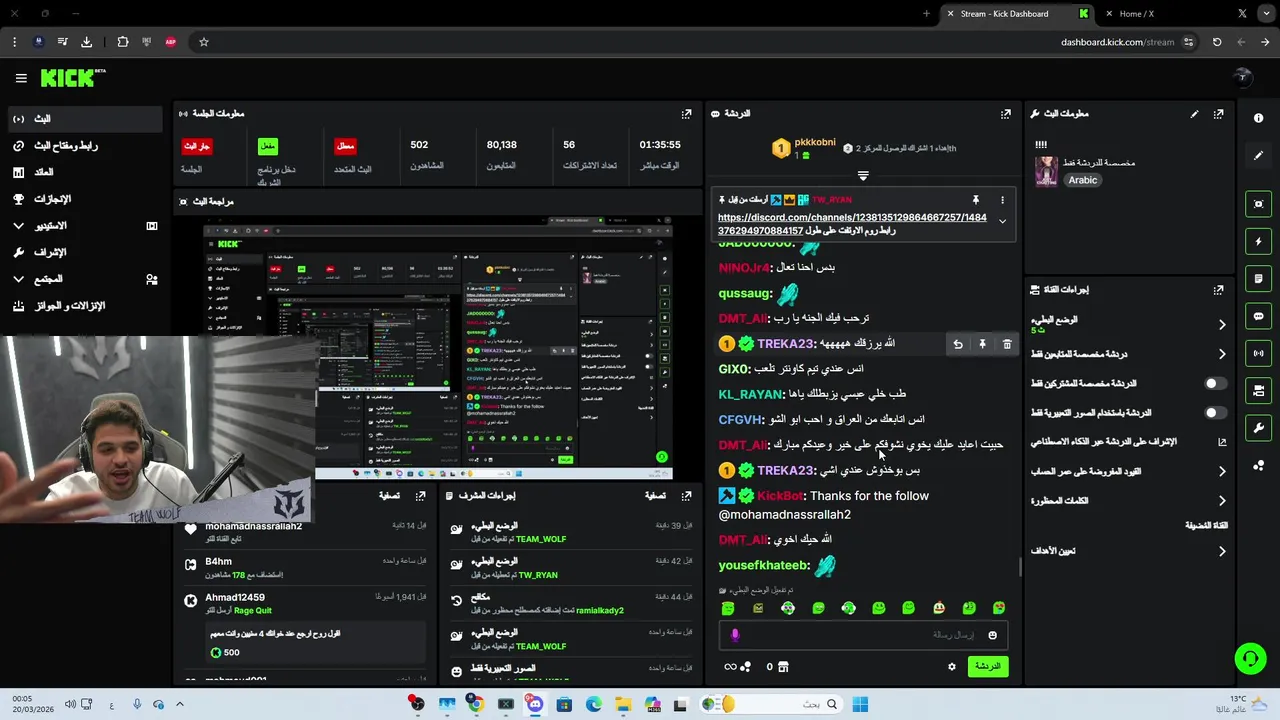Click the info icon in right sidebar

pos(1258,118)
